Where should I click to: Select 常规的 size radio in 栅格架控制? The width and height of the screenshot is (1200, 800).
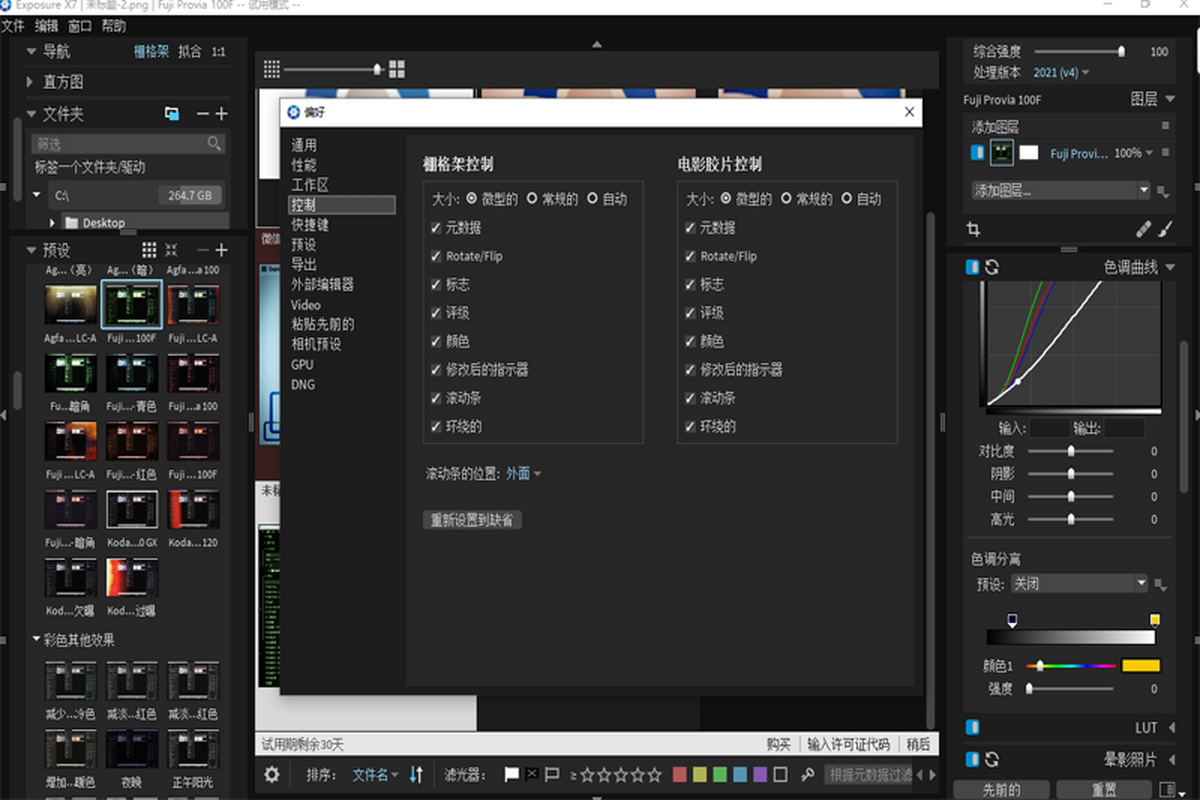pos(532,199)
